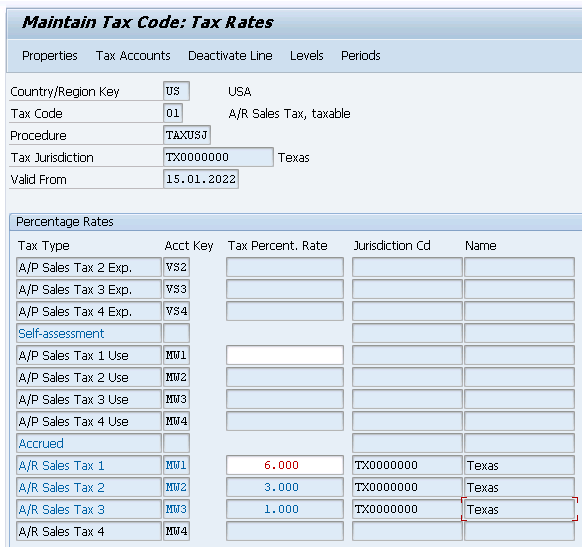Click the A/P Sales Tax 2 Exp. rate field
The image size is (582, 547).
285,267
